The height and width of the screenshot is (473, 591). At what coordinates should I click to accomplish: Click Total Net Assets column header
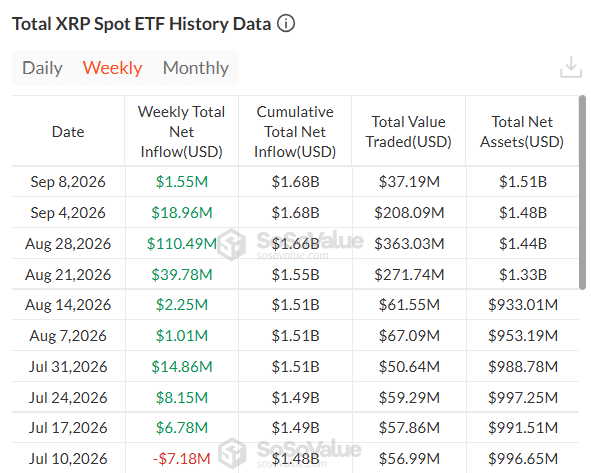click(x=522, y=132)
